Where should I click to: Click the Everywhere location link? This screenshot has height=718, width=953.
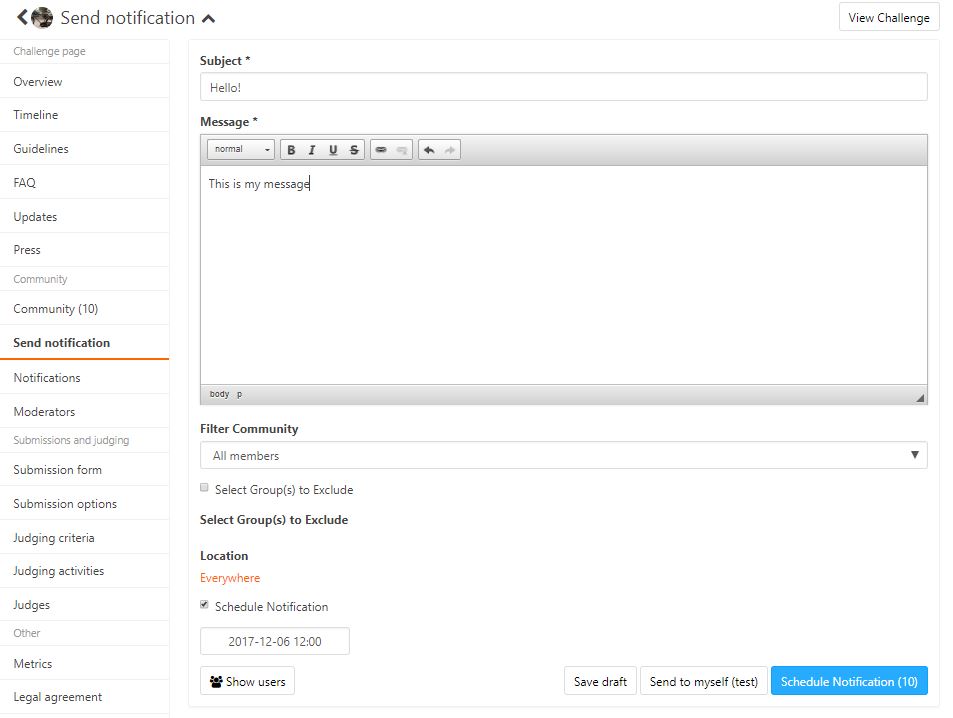230,578
